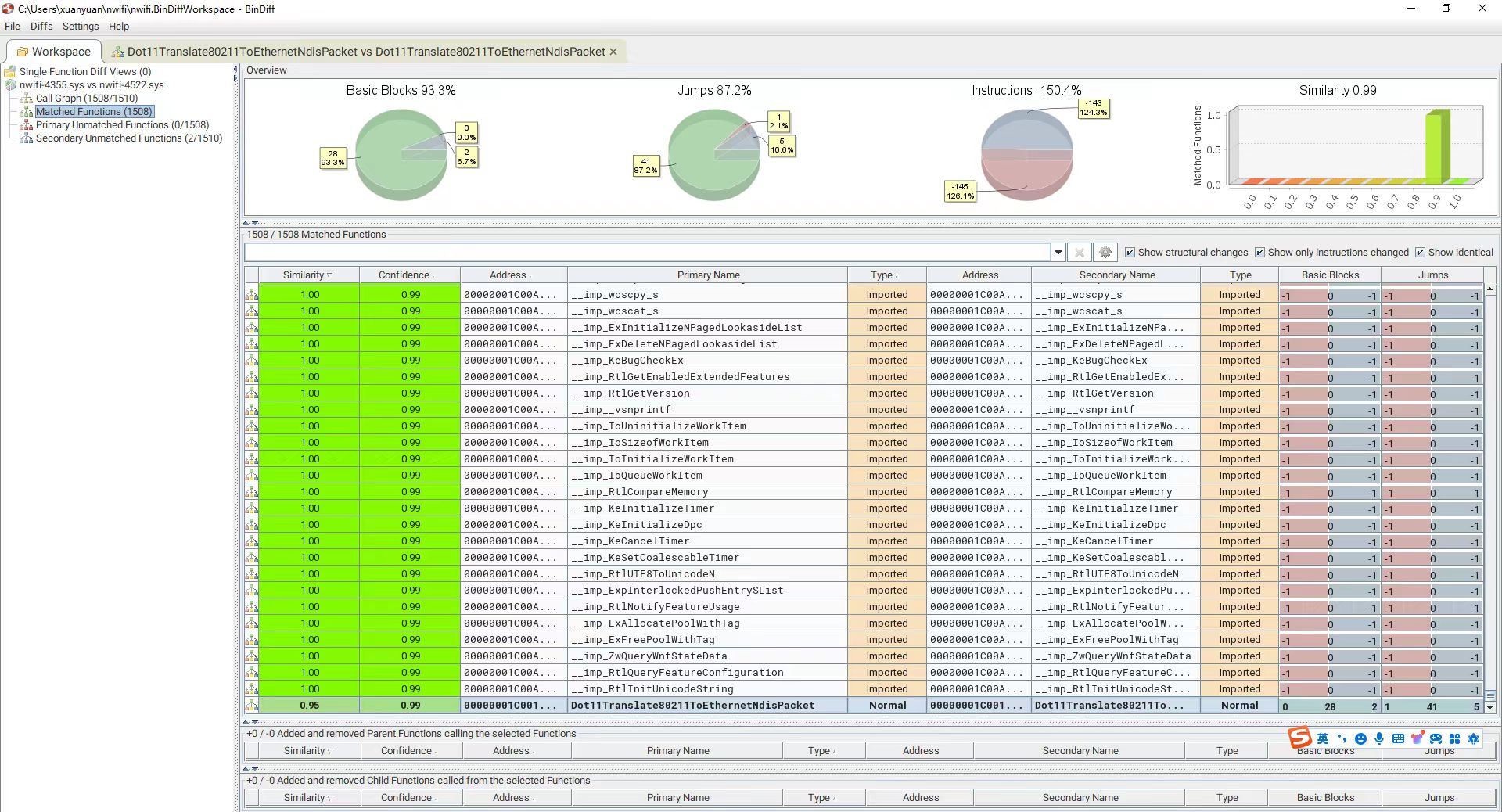This screenshot has height=812, width=1502.
Task: Click the Secondary Unmatched Functions blue icon
Action: [27, 138]
